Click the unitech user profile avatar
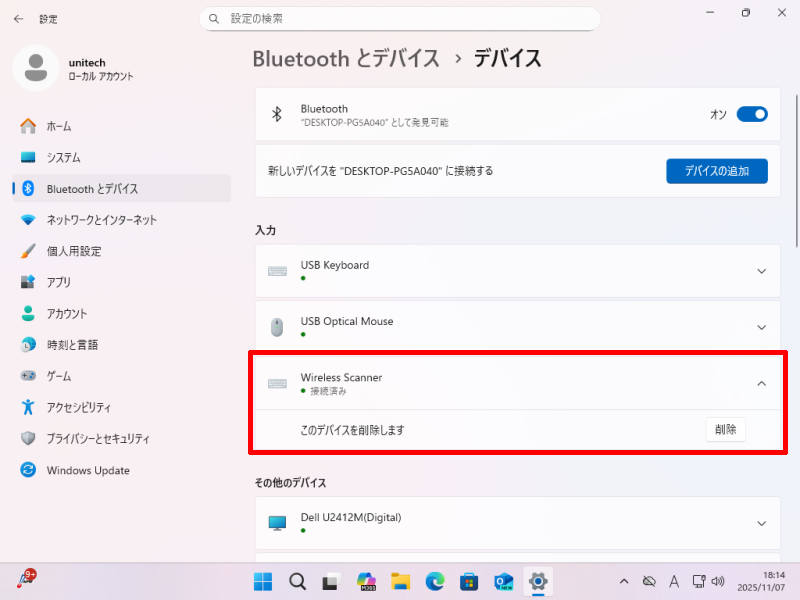800x600 pixels. pyautogui.click(x=36, y=68)
